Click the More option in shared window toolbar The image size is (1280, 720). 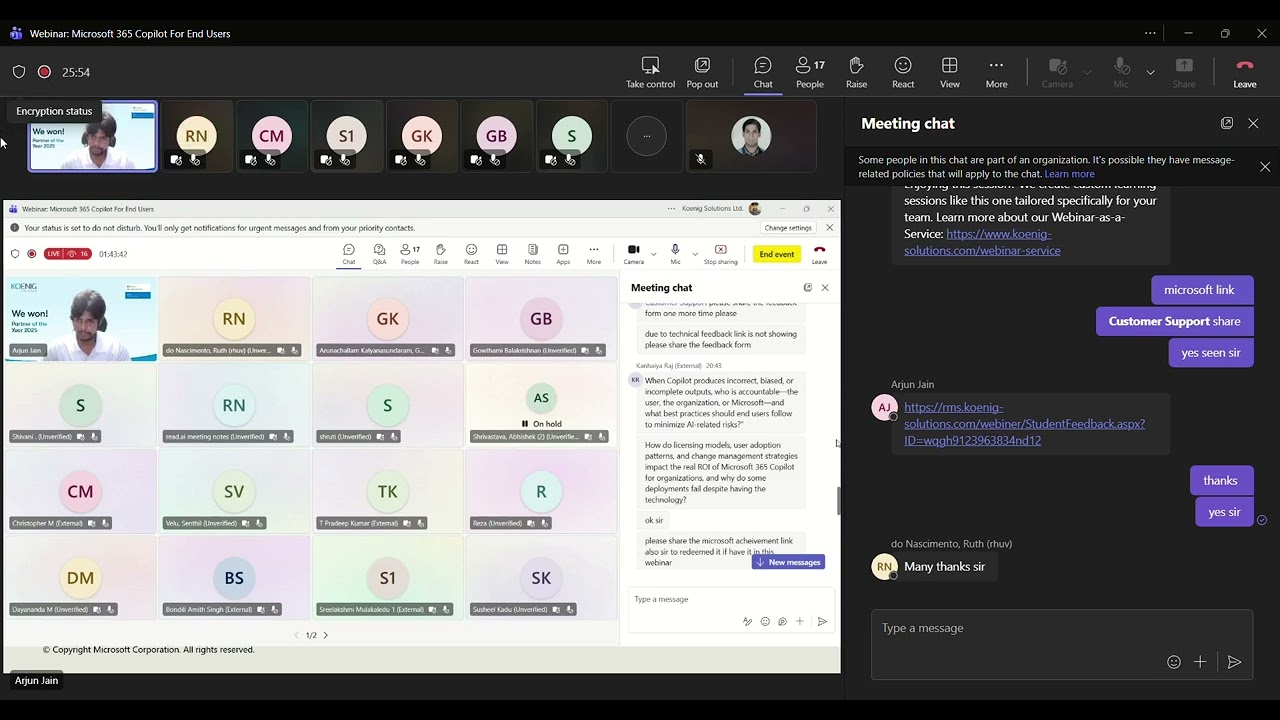click(594, 254)
